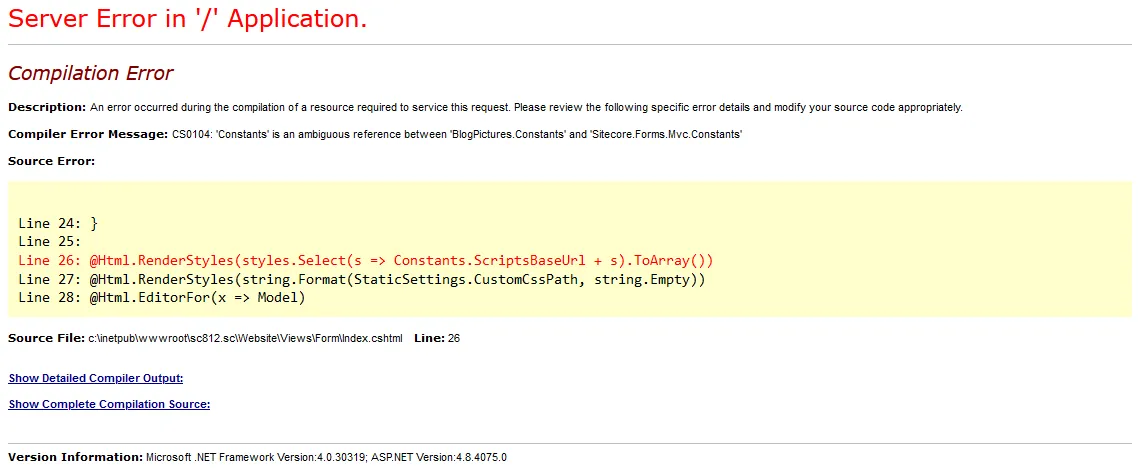Open Show Complete Compilation Source link
The image size is (1140, 469).
pyautogui.click(x=109, y=404)
